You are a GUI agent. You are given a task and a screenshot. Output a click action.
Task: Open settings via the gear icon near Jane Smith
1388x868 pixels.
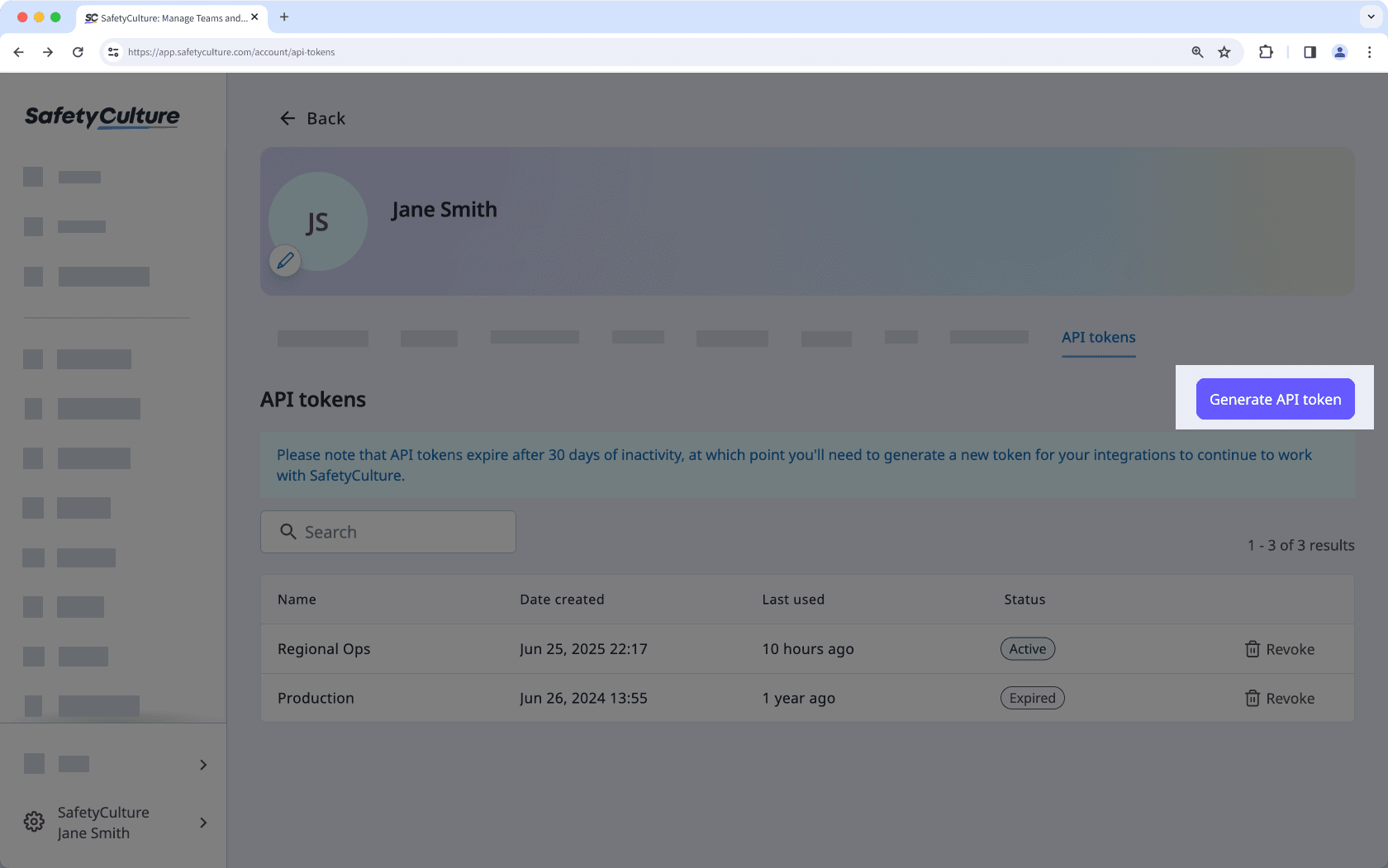pos(33,821)
